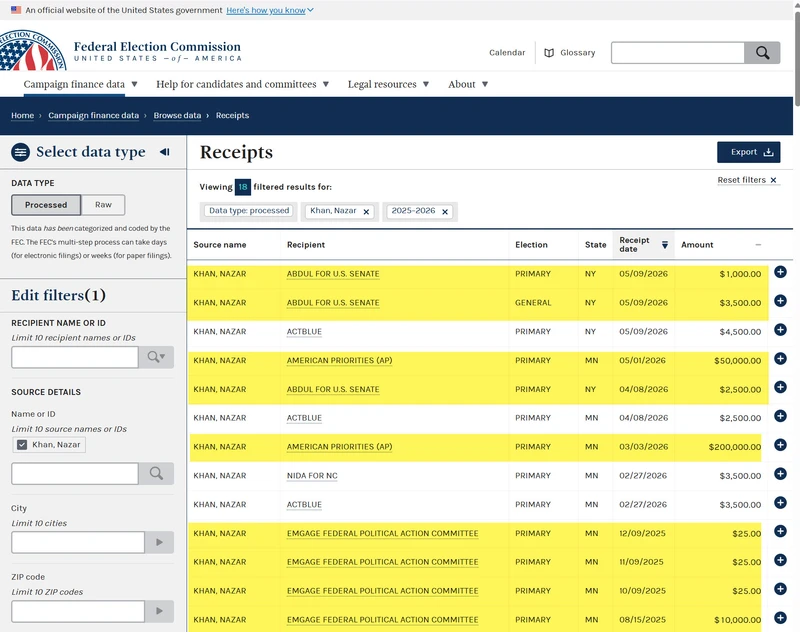800x632 pixels.
Task: Open recipient name search dropdown button
Action: click(x=156, y=357)
